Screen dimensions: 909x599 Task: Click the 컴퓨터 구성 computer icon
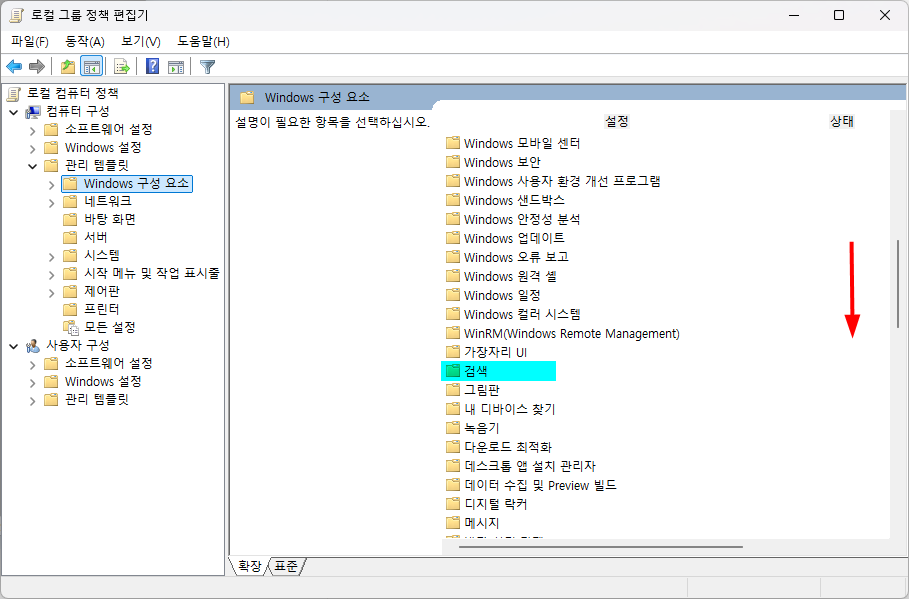(34, 111)
